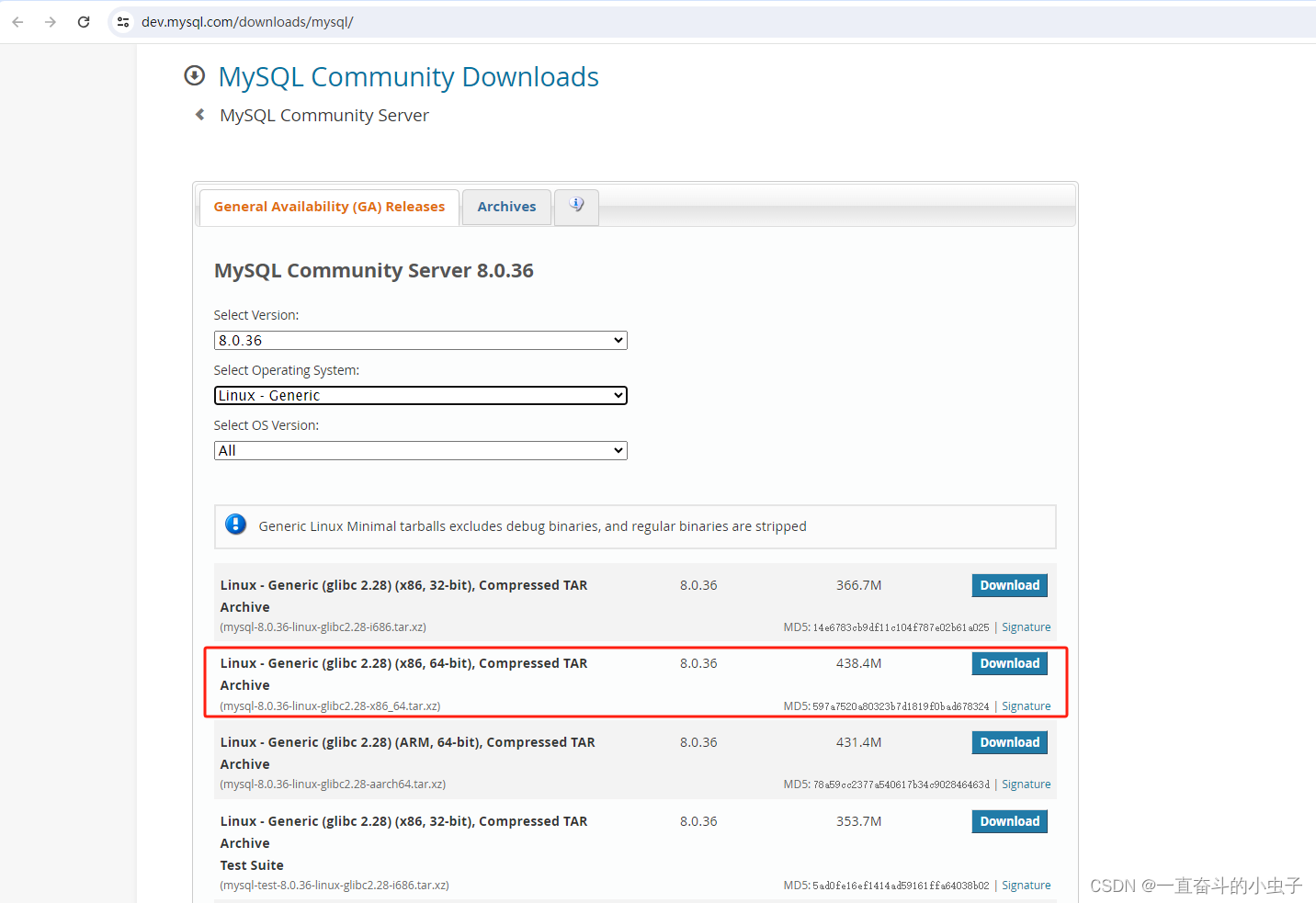The image size is (1316, 903).
Task: Click the browser forward arrow
Action: click(x=51, y=22)
